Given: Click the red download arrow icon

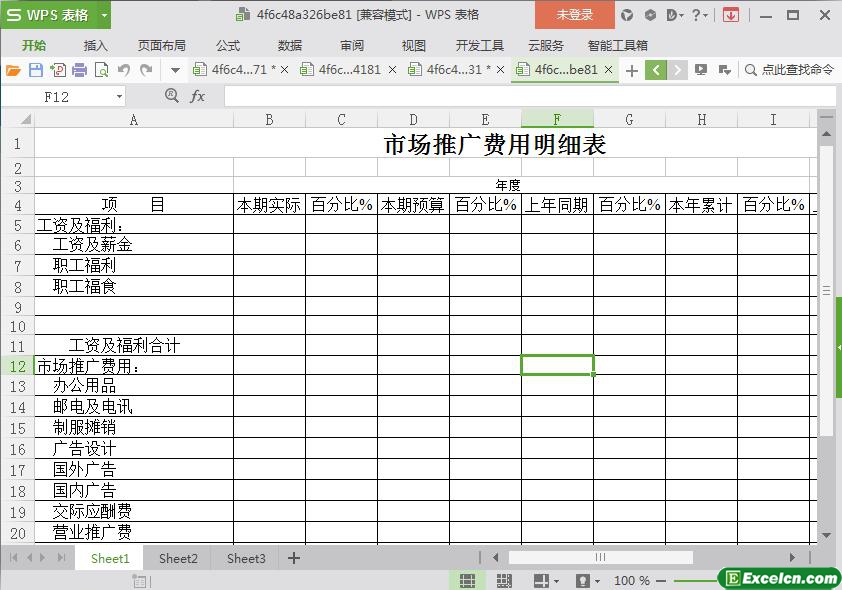Looking at the screenshot, I should tap(731, 15).
